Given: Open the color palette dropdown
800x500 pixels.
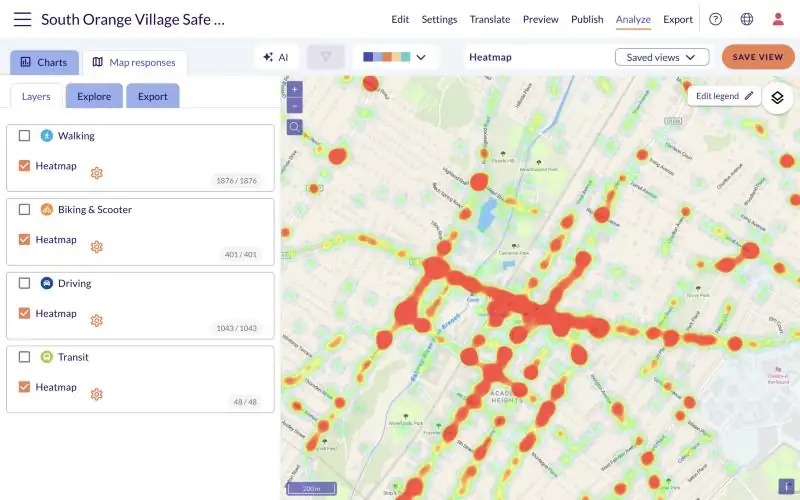Looking at the screenshot, I should [395, 57].
